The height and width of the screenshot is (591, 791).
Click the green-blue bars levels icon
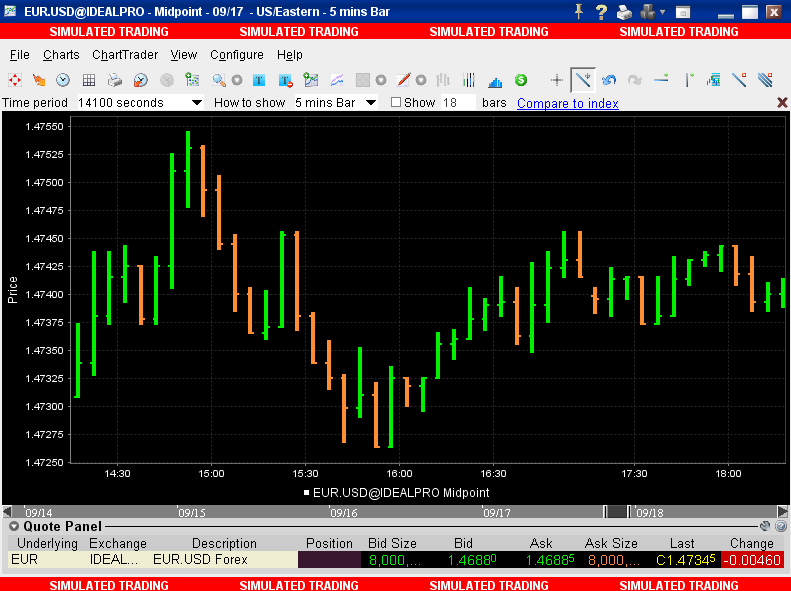713,80
